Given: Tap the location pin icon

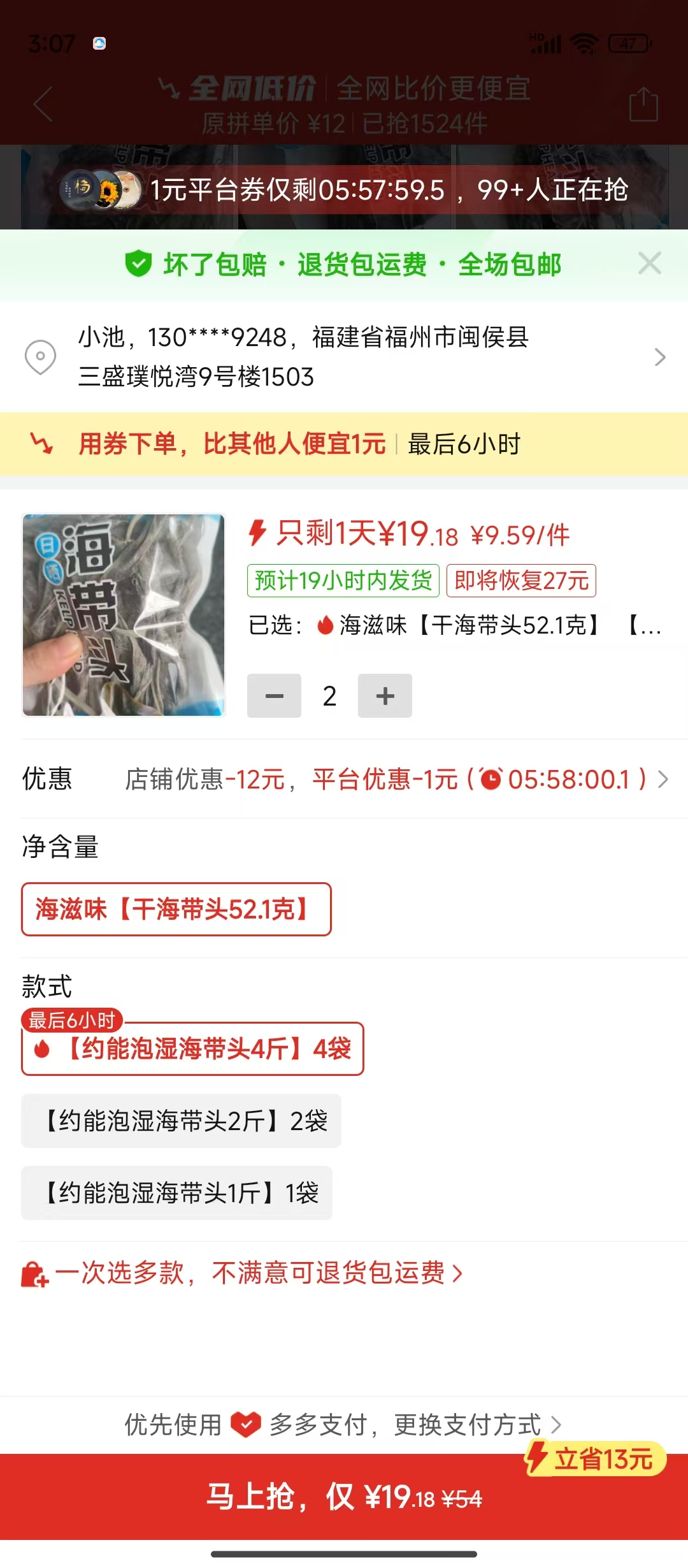Looking at the screenshot, I should [x=40, y=356].
